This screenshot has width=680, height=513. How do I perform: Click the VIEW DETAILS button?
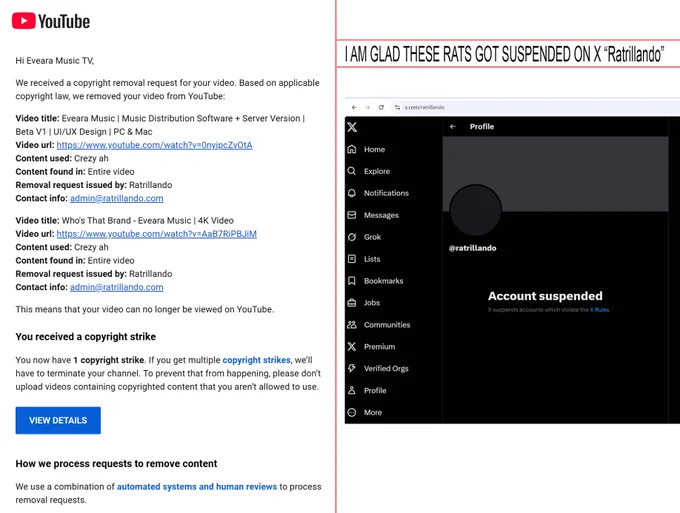pos(58,420)
